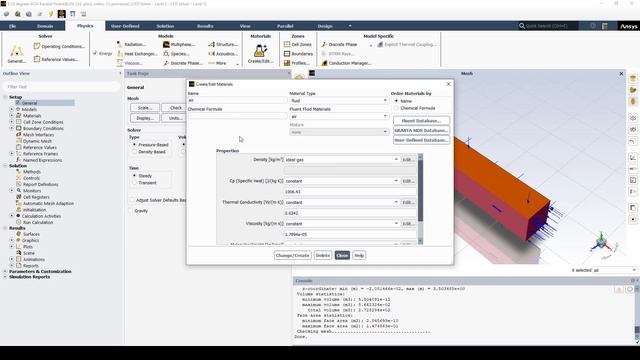Screen dimensions: 640x360
Task: Click the GRANTA MDS Database button
Action: [x=421, y=130]
